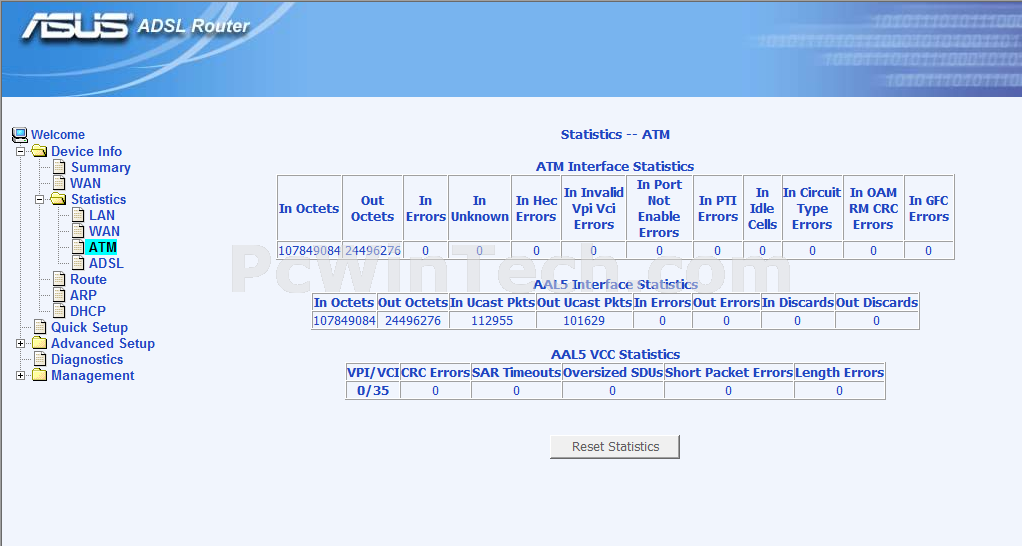Open the Summary page
This screenshot has height=546, width=1022.
101,167
